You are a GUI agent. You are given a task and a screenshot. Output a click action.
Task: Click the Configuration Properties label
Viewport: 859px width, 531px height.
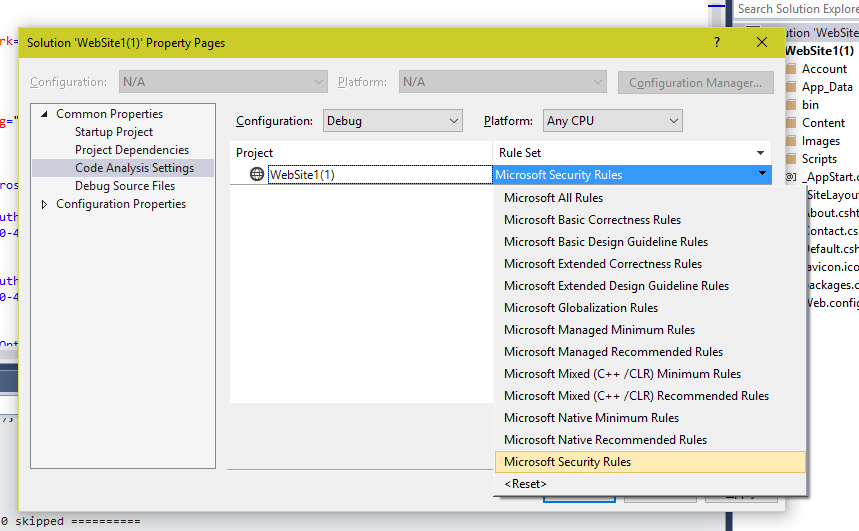(121, 204)
